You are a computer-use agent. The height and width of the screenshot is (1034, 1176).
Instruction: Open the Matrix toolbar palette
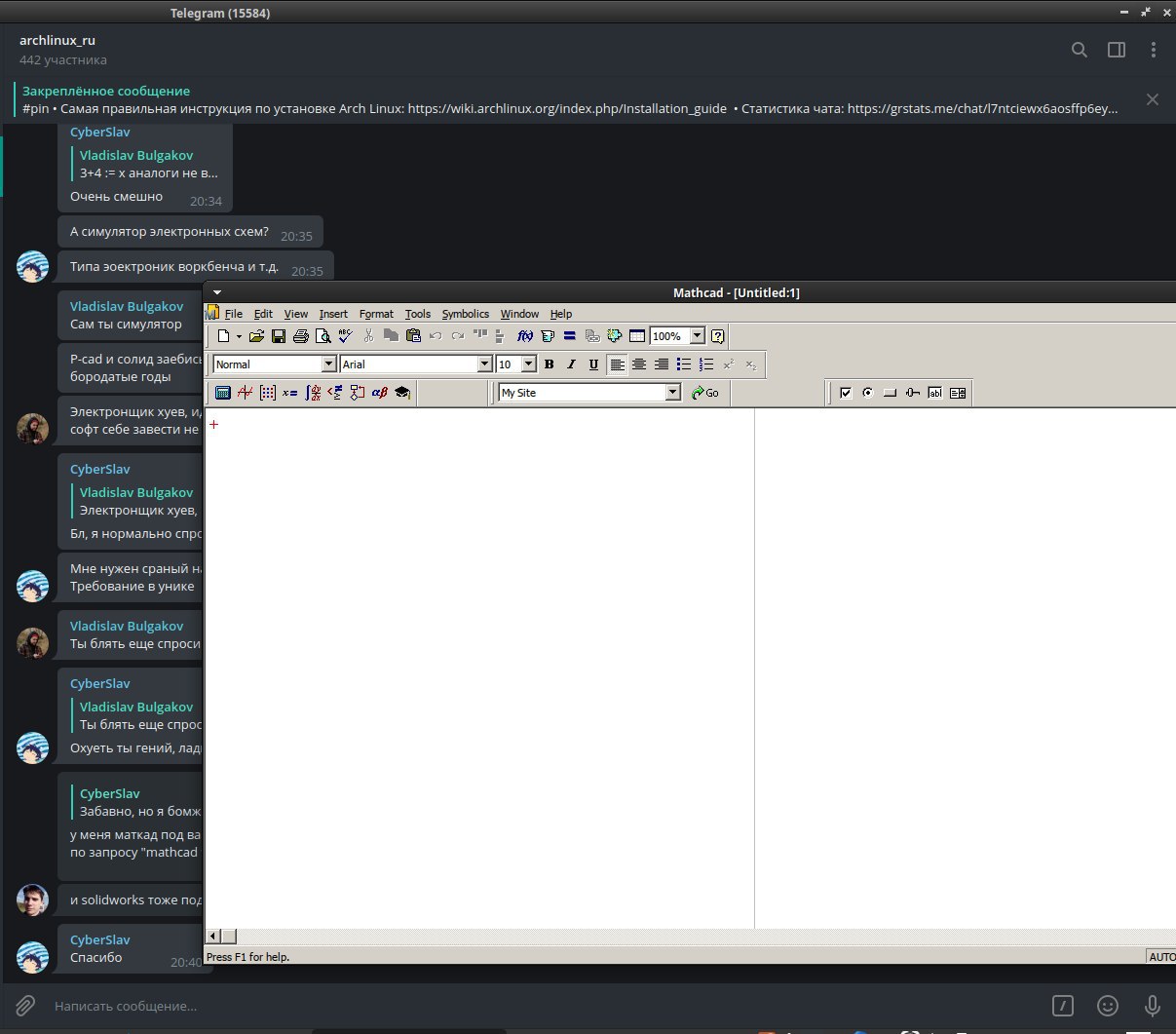pos(268,393)
